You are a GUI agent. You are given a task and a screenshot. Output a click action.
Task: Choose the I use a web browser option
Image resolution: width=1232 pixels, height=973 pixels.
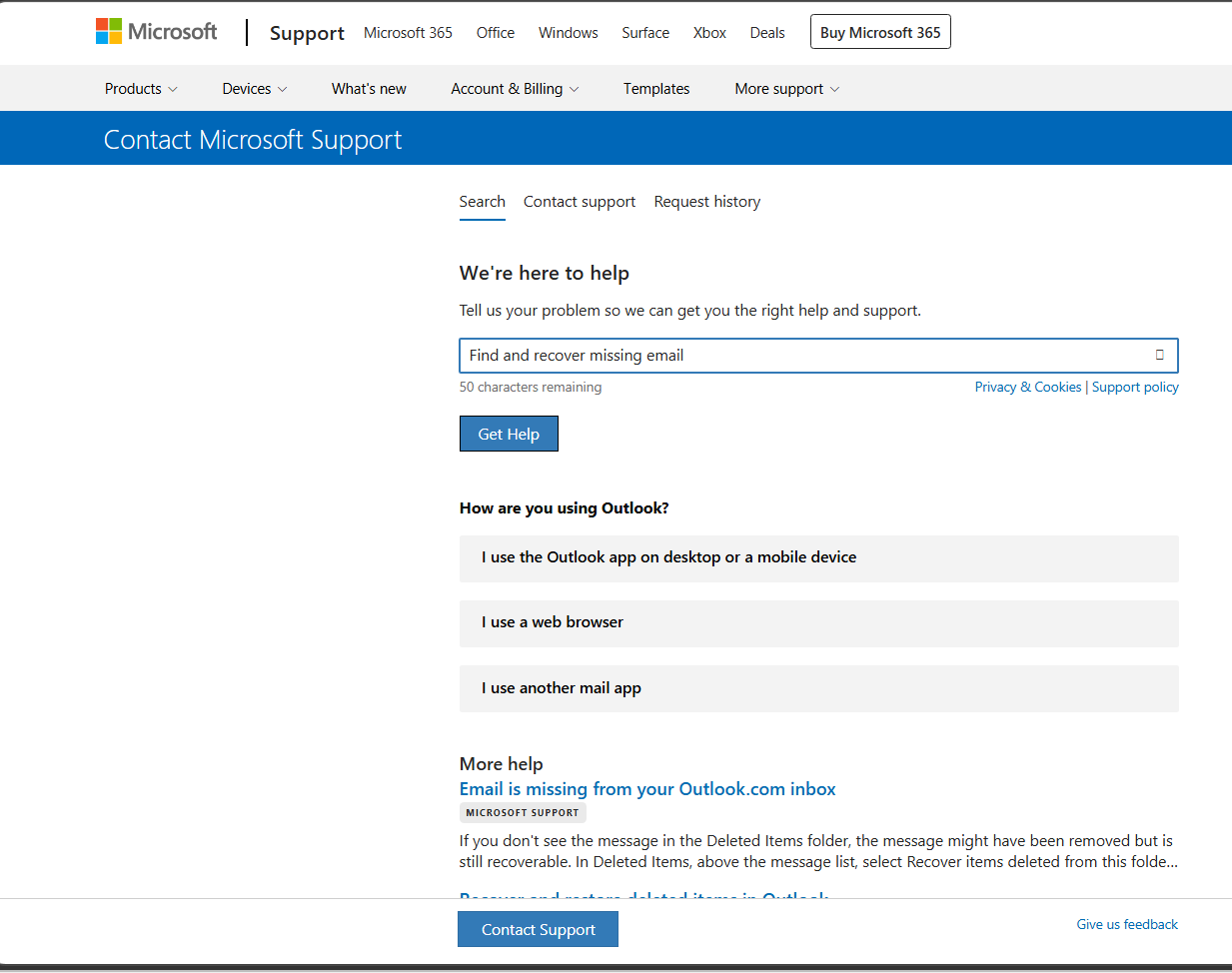point(819,623)
